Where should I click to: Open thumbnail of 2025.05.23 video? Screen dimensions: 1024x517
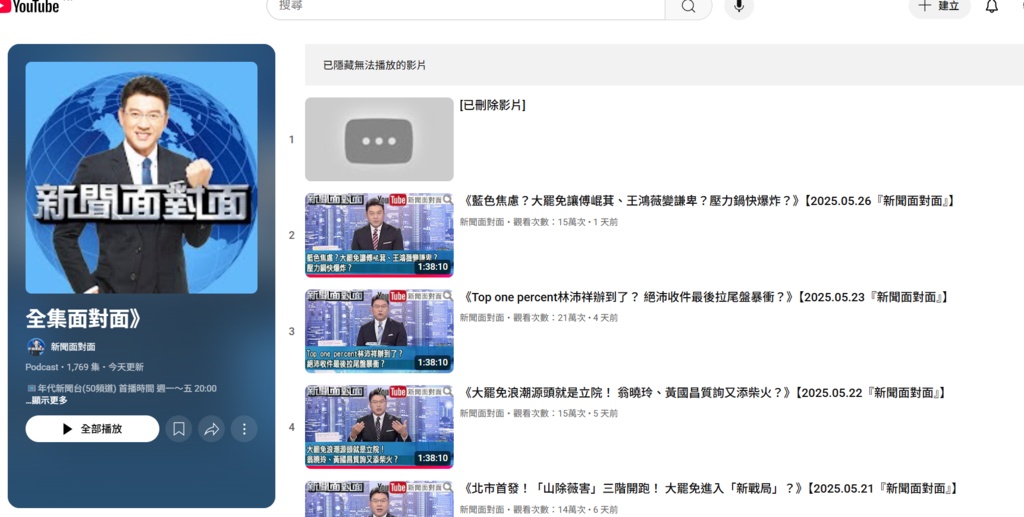[x=379, y=331]
